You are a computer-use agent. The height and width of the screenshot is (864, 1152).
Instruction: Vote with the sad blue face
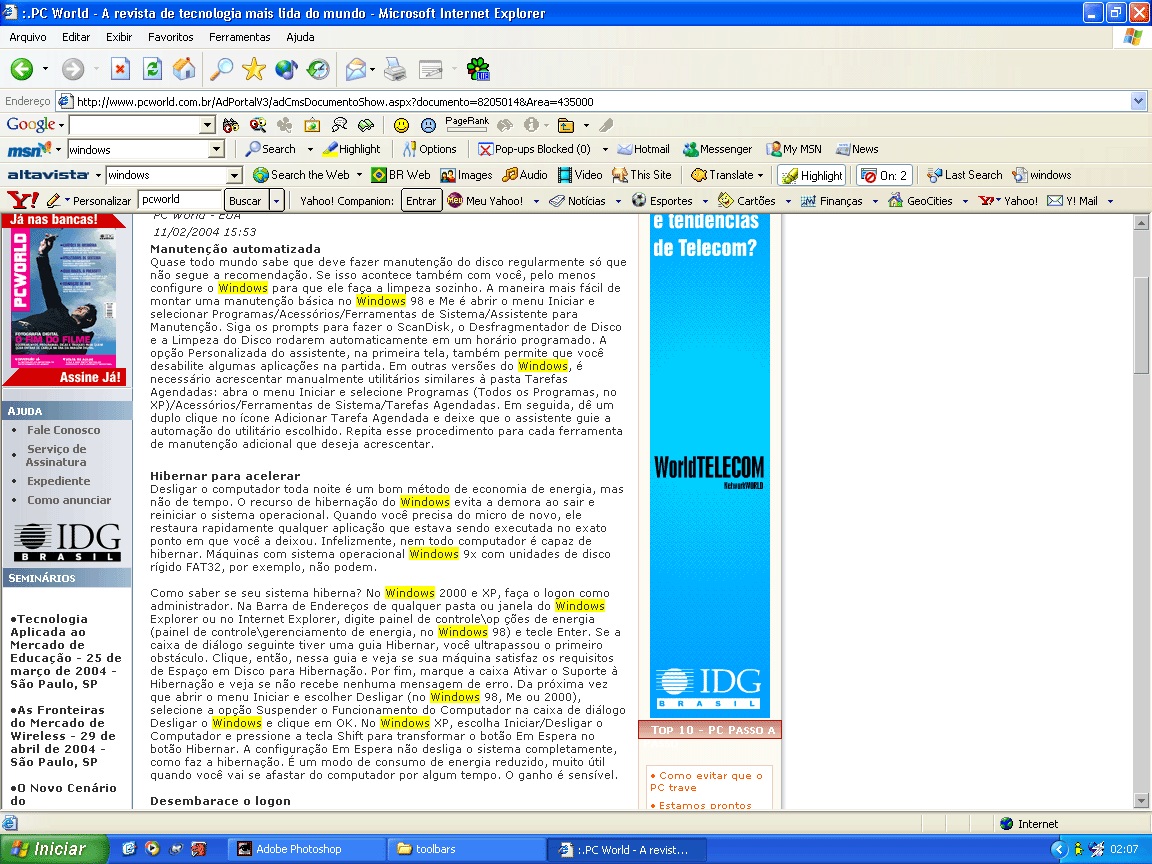pos(428,126)
